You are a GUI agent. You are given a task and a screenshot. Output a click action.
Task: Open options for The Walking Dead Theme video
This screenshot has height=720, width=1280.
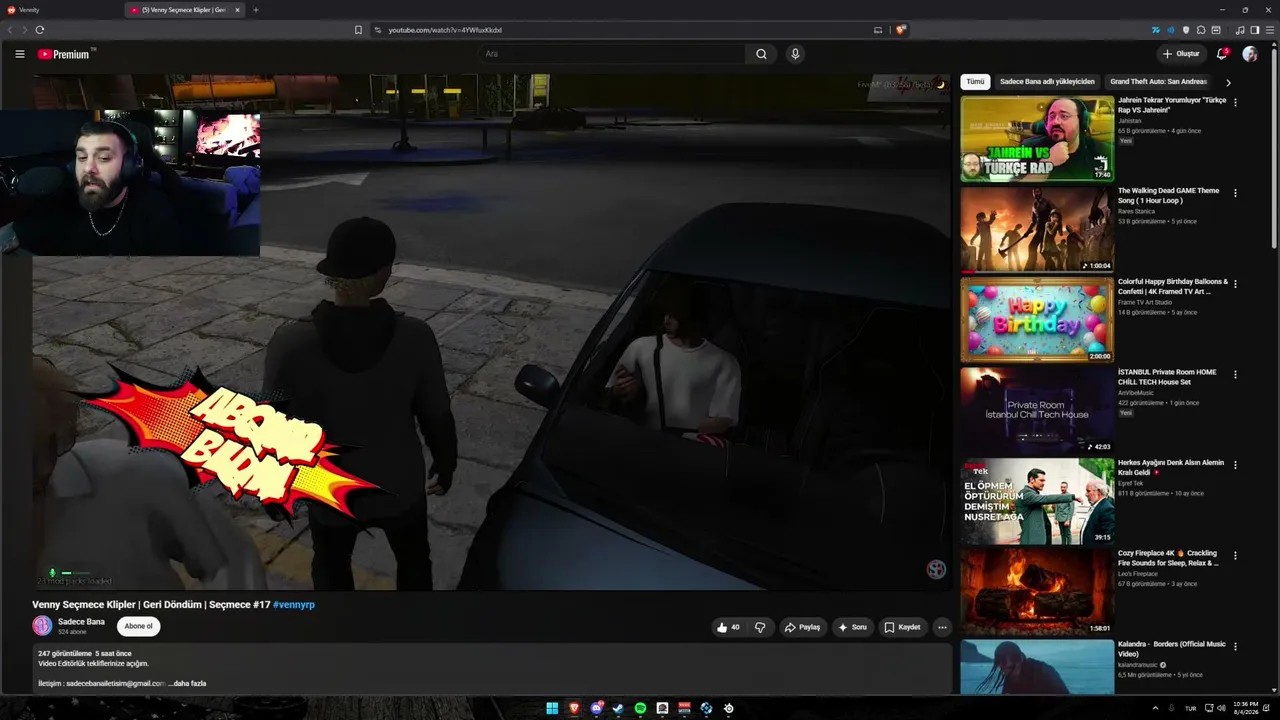point(1235,193)
